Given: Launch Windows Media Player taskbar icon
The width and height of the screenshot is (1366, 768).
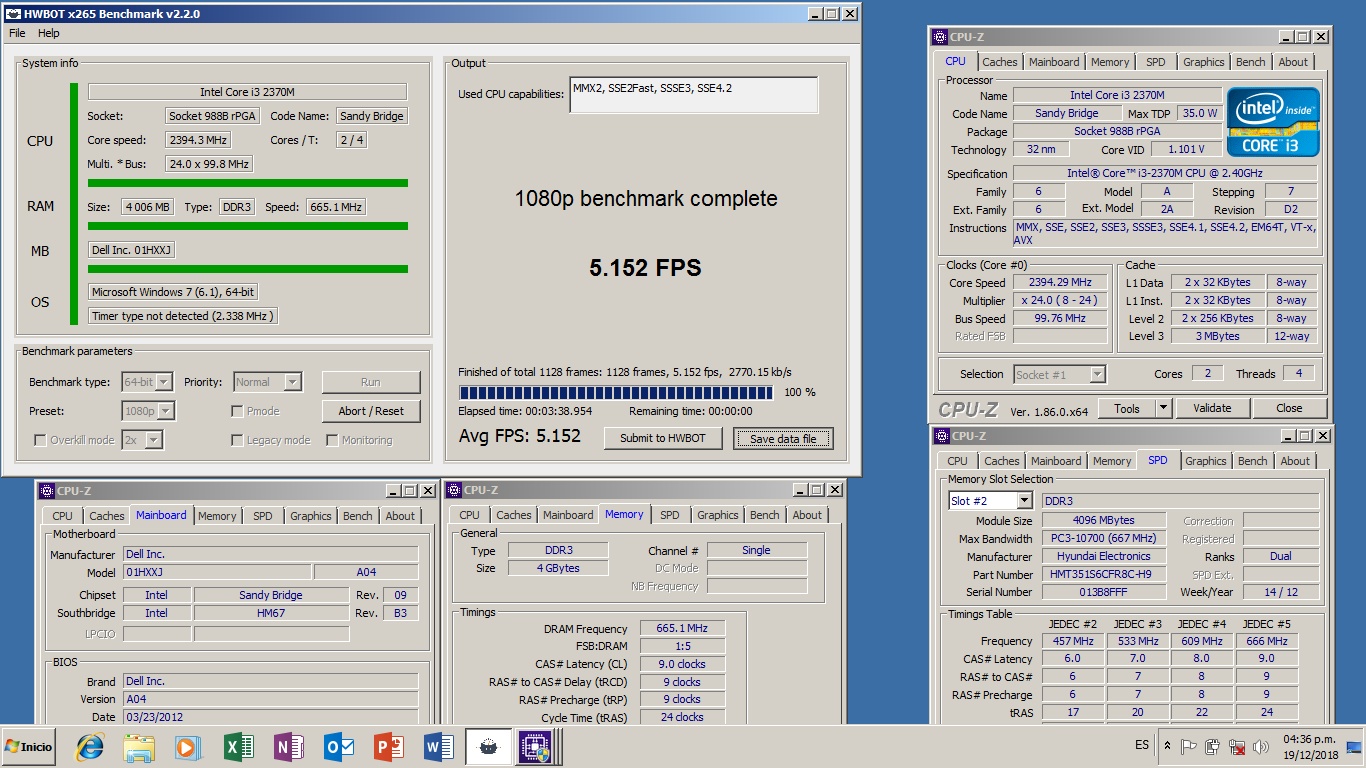Looking at the screenshot, I should coord(187,746).
